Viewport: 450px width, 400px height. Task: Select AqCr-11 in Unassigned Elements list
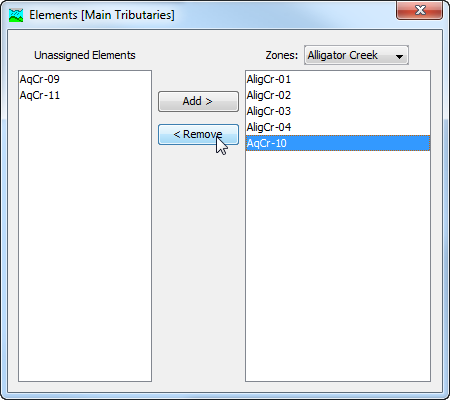point(85,95)
